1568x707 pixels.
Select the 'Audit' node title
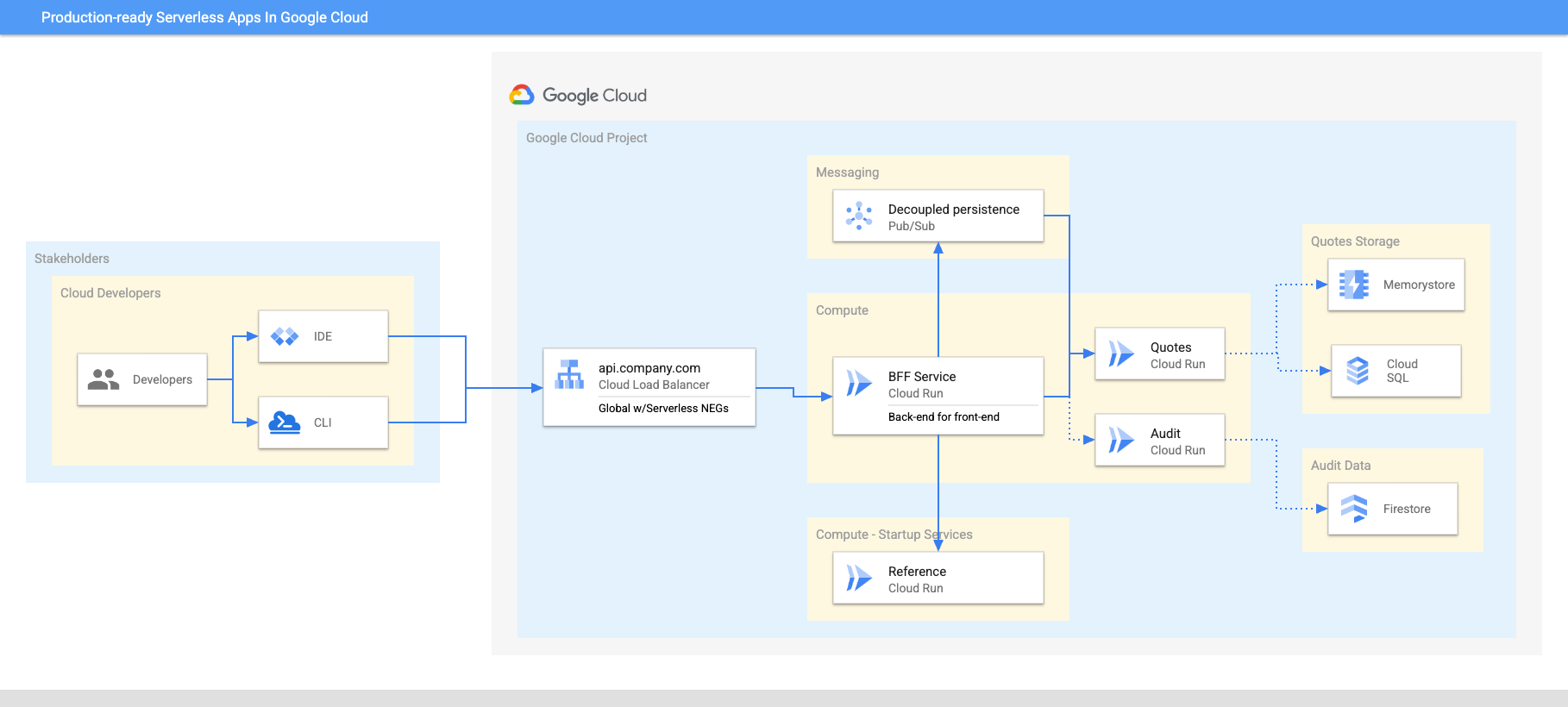tap(1165, 434)
